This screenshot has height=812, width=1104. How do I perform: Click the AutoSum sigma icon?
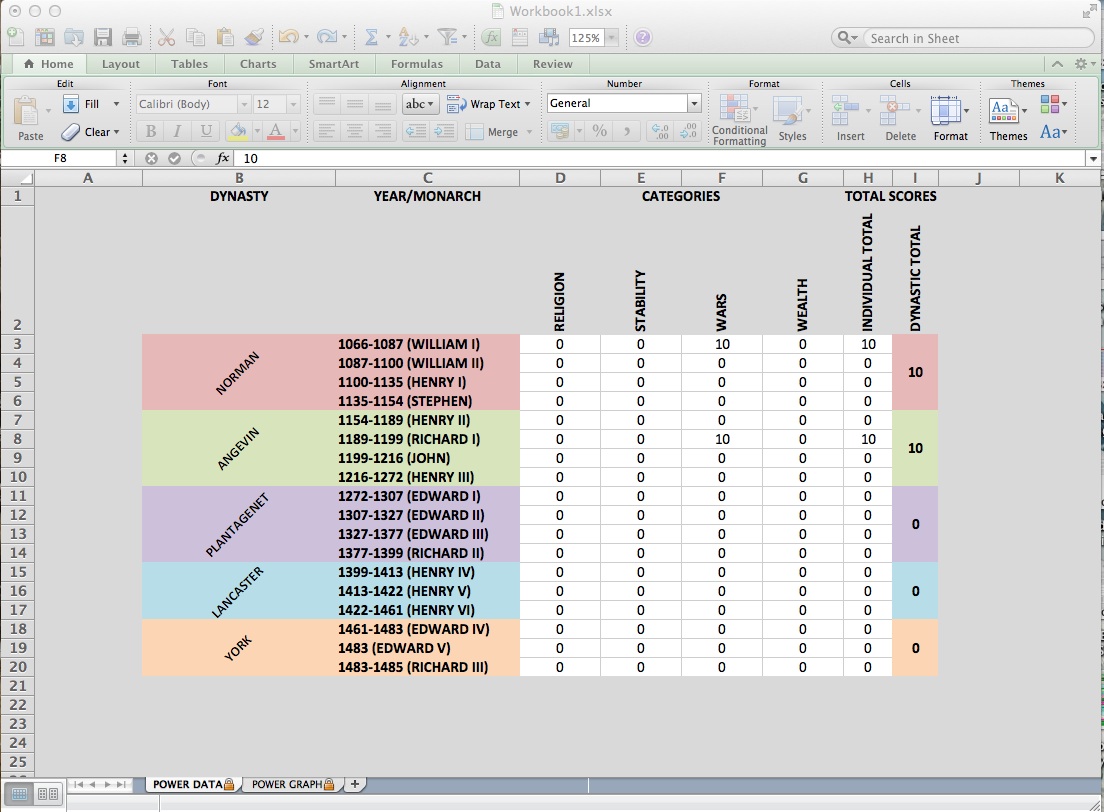tap(371, 38)
